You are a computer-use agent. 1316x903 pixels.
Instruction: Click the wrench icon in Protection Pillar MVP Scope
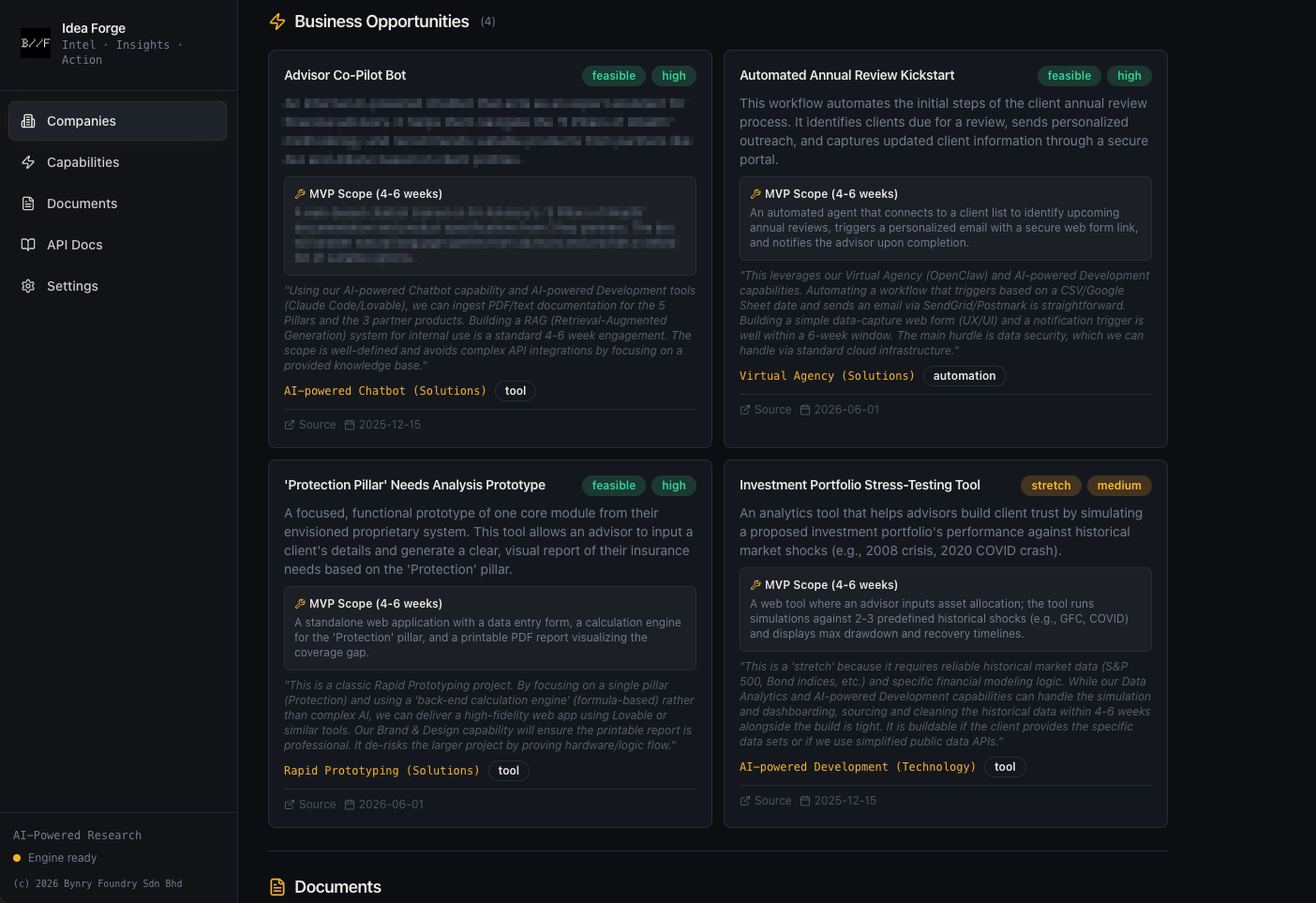[x=300, y=604]
